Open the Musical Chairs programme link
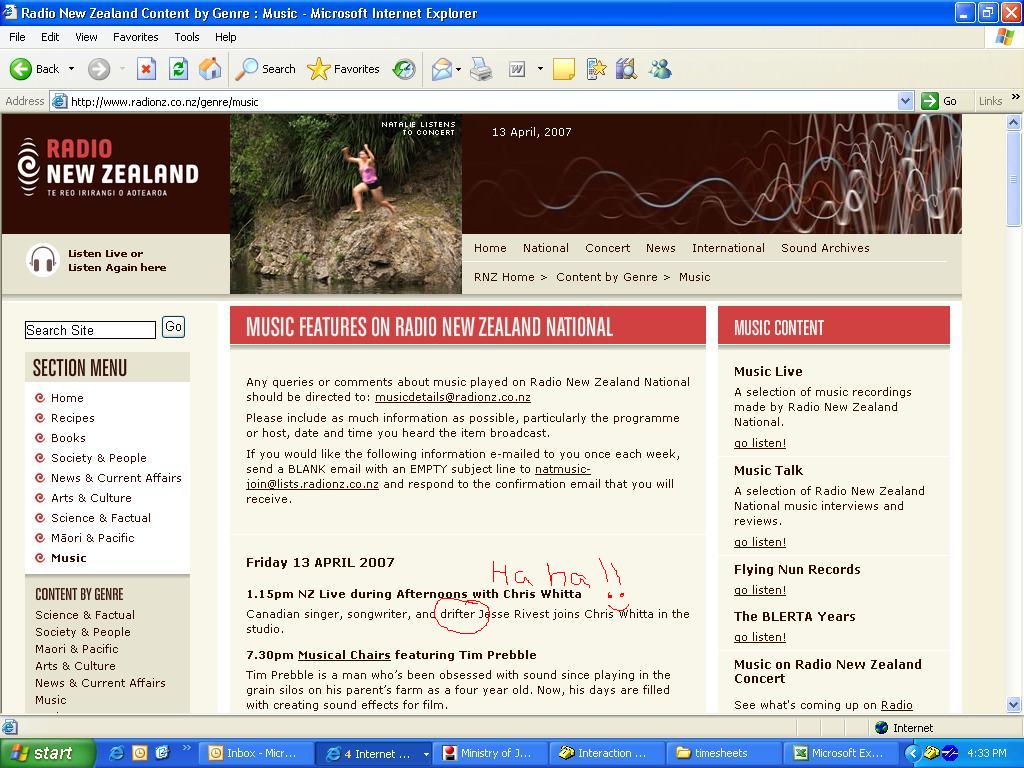Viewport: 1024px width, 768px height. [x=344, y=655]
